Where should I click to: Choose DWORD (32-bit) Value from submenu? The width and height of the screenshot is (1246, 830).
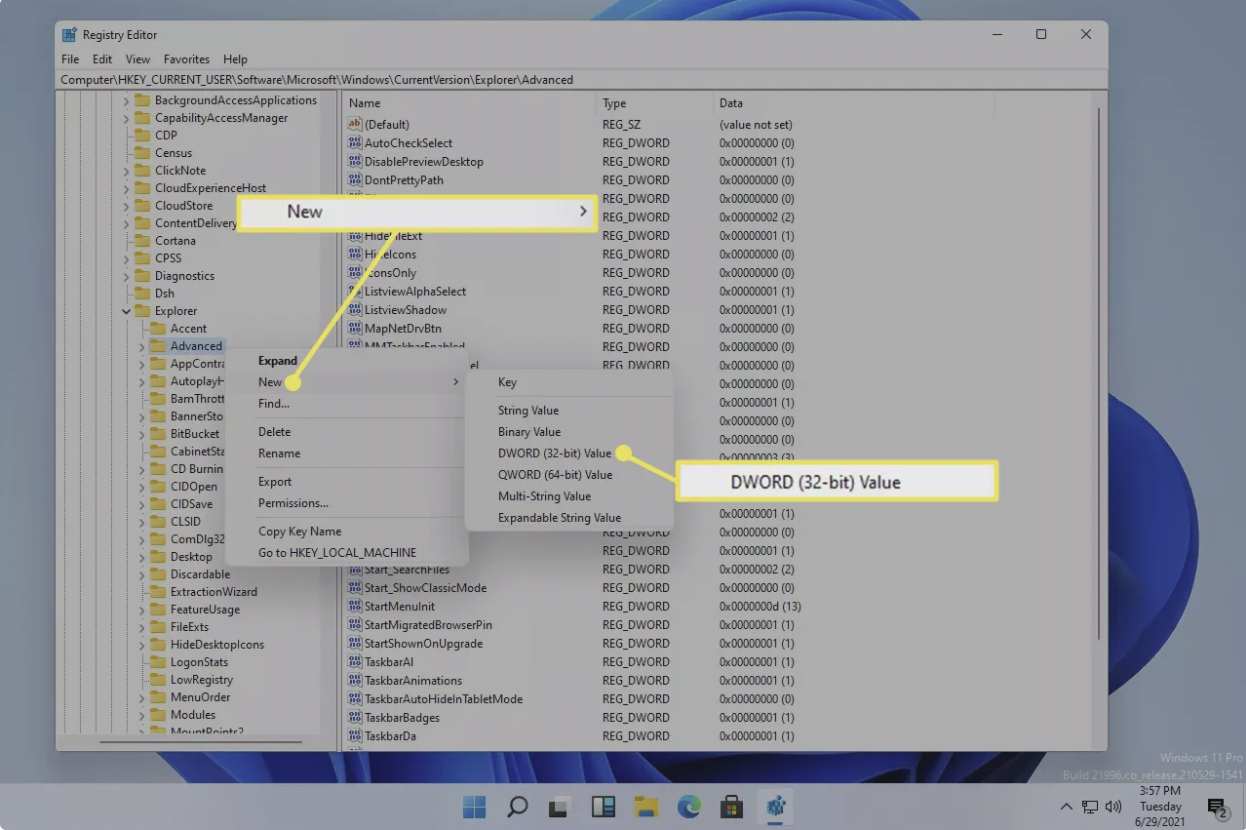point(554,453)
